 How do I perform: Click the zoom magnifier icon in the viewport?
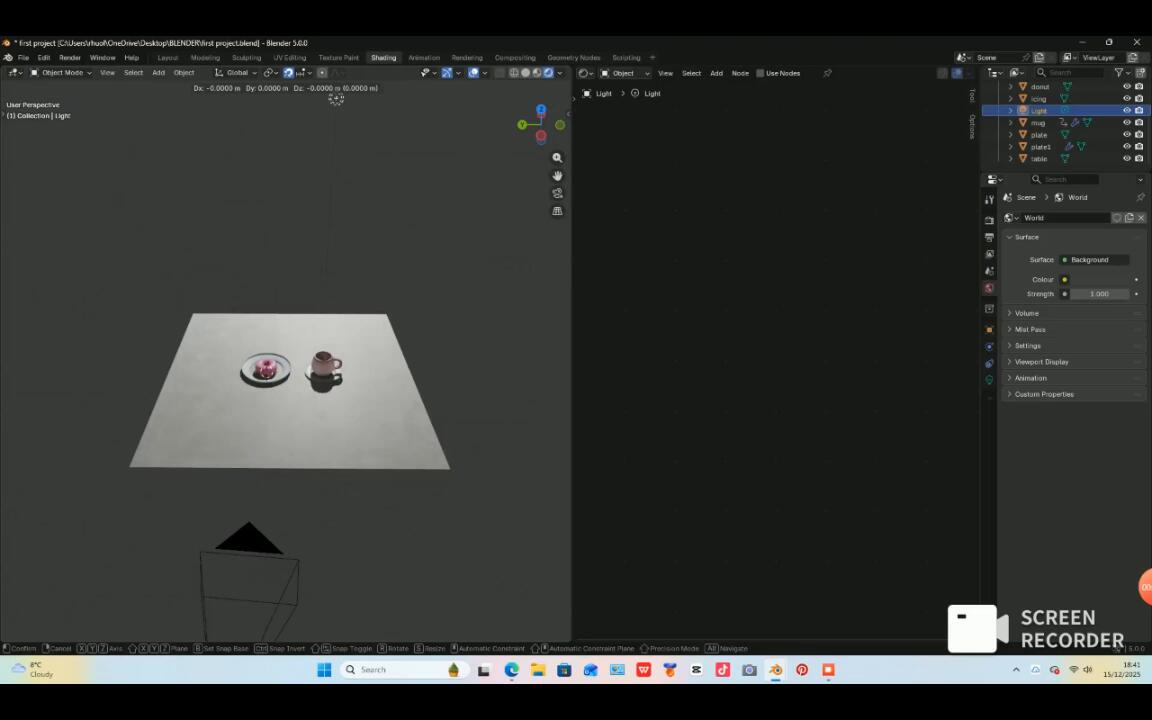557,158
